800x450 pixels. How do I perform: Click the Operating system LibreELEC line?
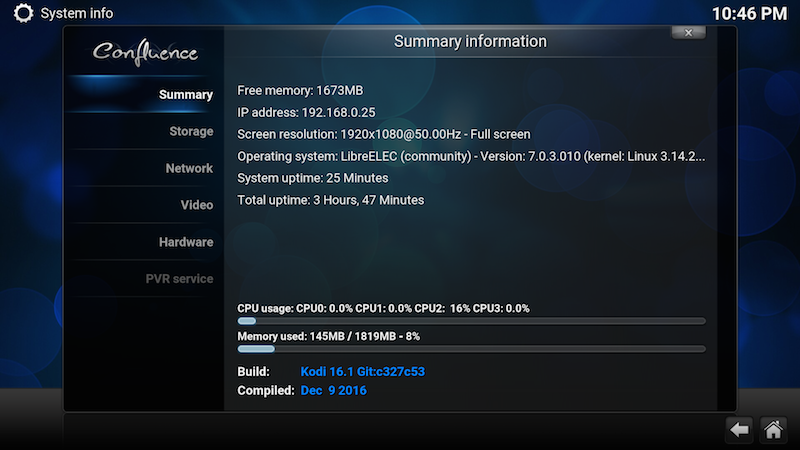click(471, 156)
